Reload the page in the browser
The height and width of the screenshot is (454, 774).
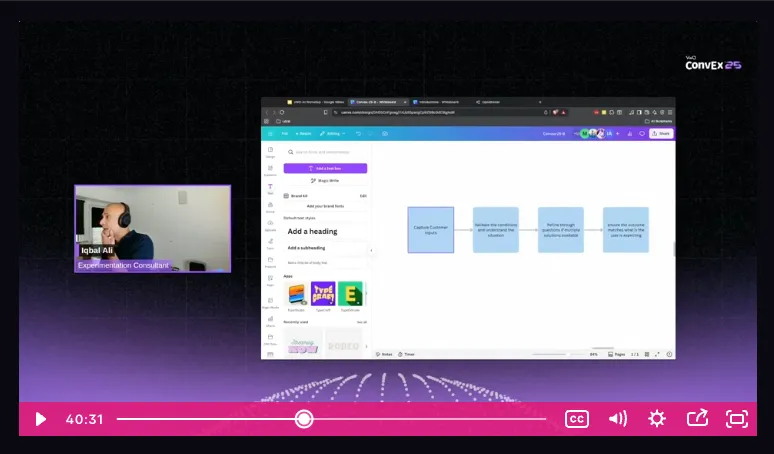click(282, 113)
